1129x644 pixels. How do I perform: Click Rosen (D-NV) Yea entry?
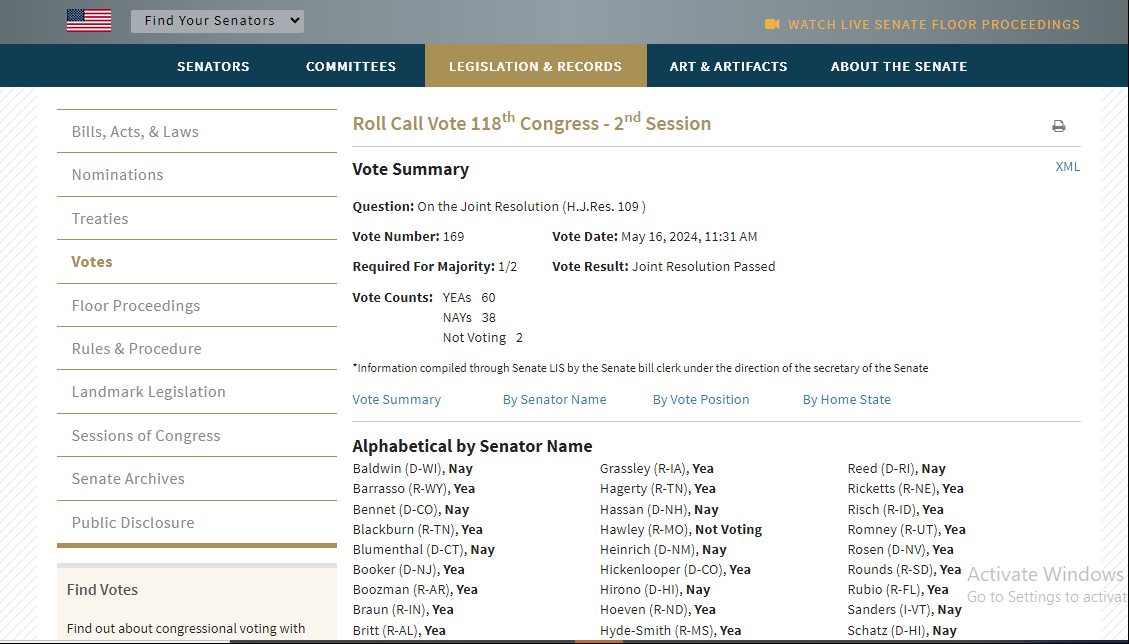coord(901,550)
